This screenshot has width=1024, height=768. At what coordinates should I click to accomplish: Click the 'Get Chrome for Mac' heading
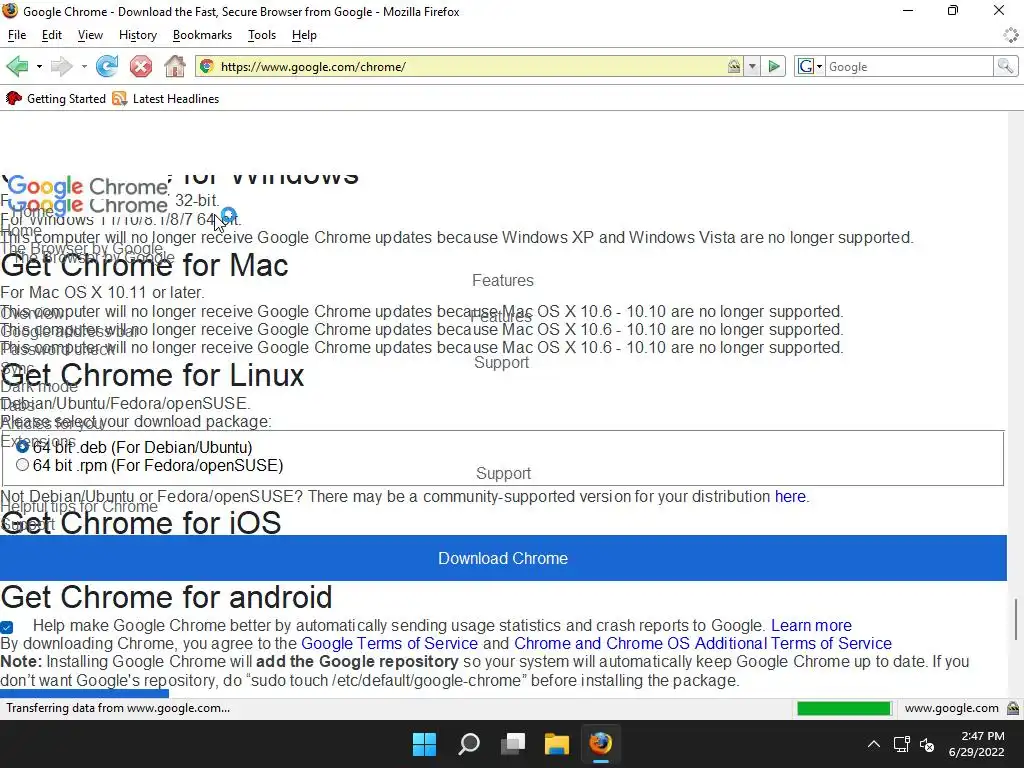(144, 265)
